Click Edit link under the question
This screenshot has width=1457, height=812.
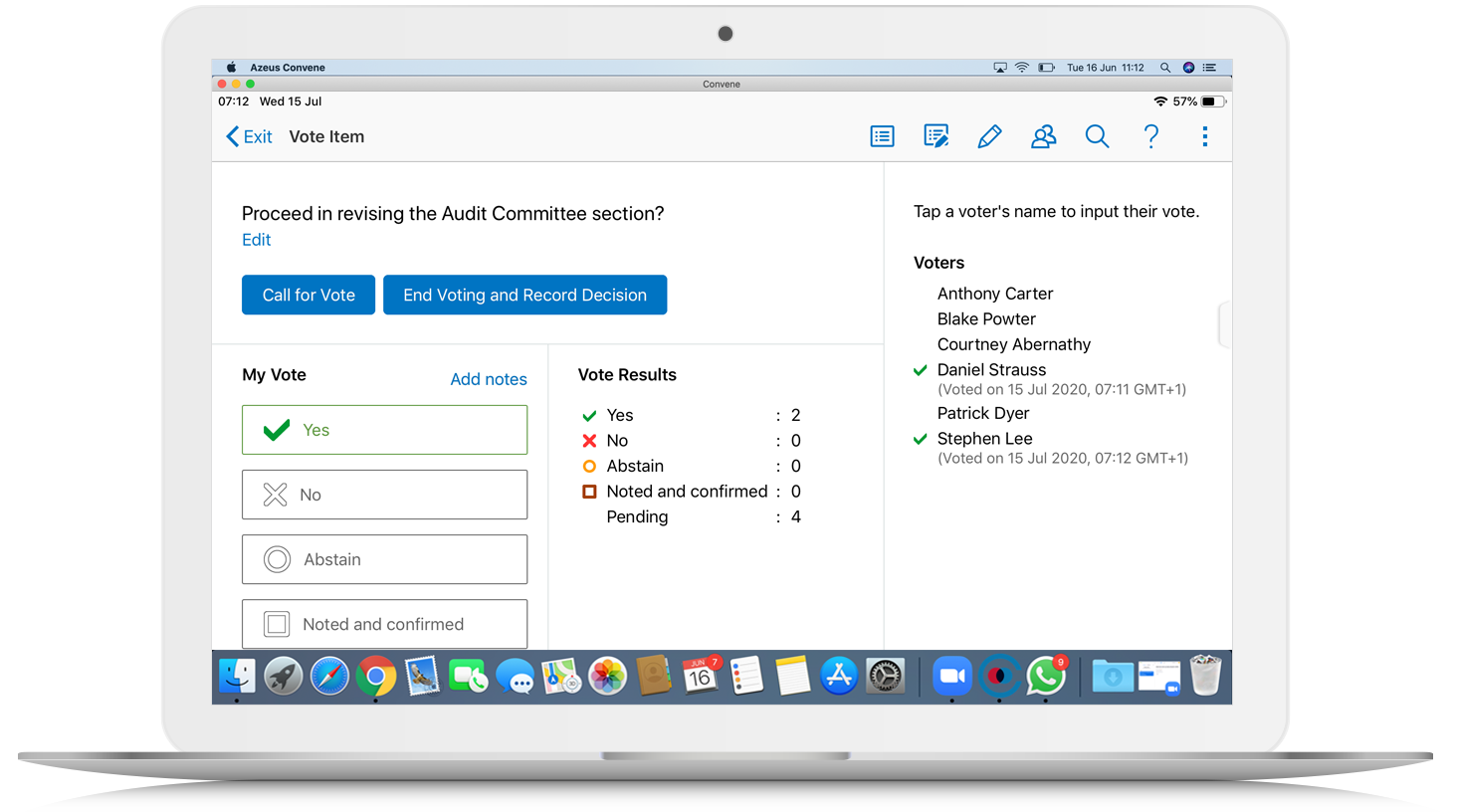pos(256,240)
